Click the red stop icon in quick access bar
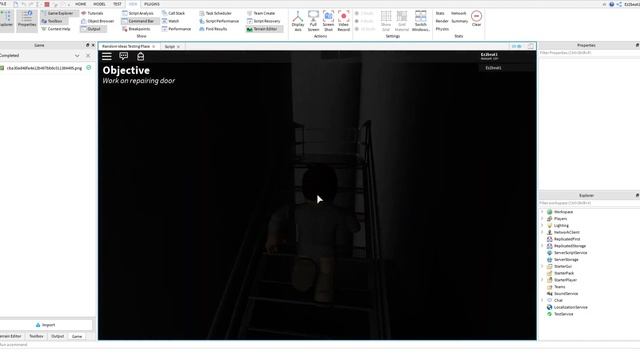Image resolution: width=640 pixels, height=360 pixels. click(x=47, y=4)
